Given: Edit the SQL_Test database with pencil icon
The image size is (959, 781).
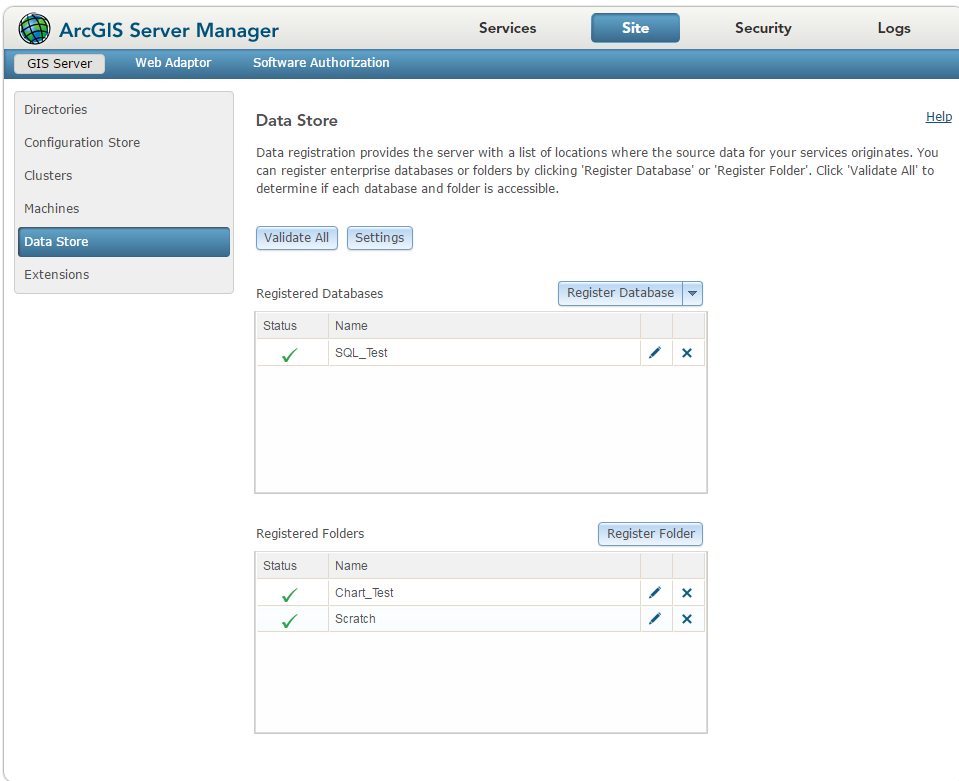Looking at the screenshot, I should (x=655, y=353).
